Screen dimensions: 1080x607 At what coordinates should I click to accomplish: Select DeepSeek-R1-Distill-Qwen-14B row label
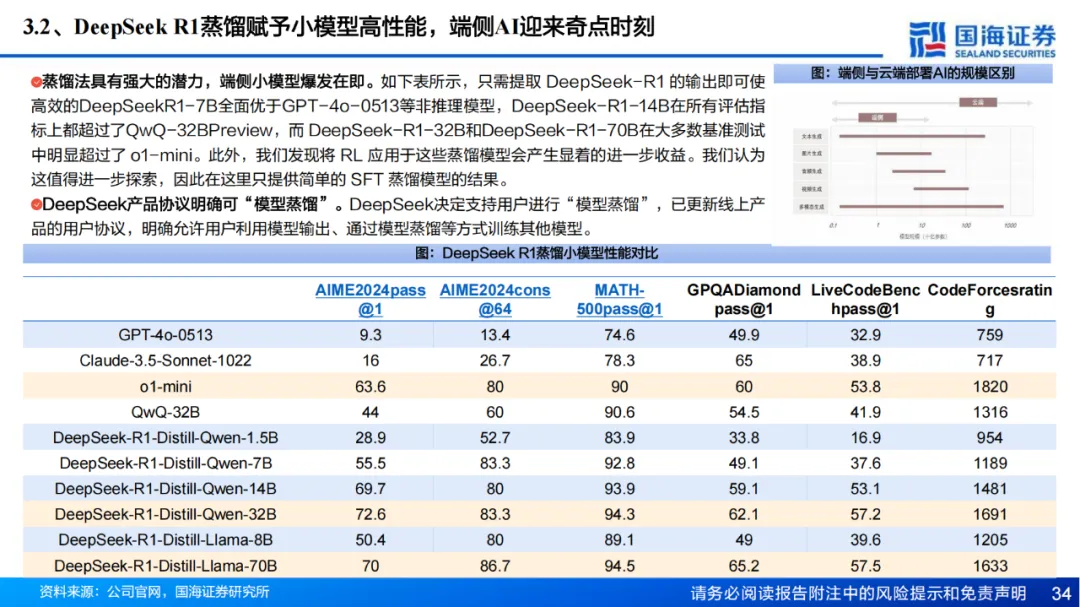coord(165,488)
